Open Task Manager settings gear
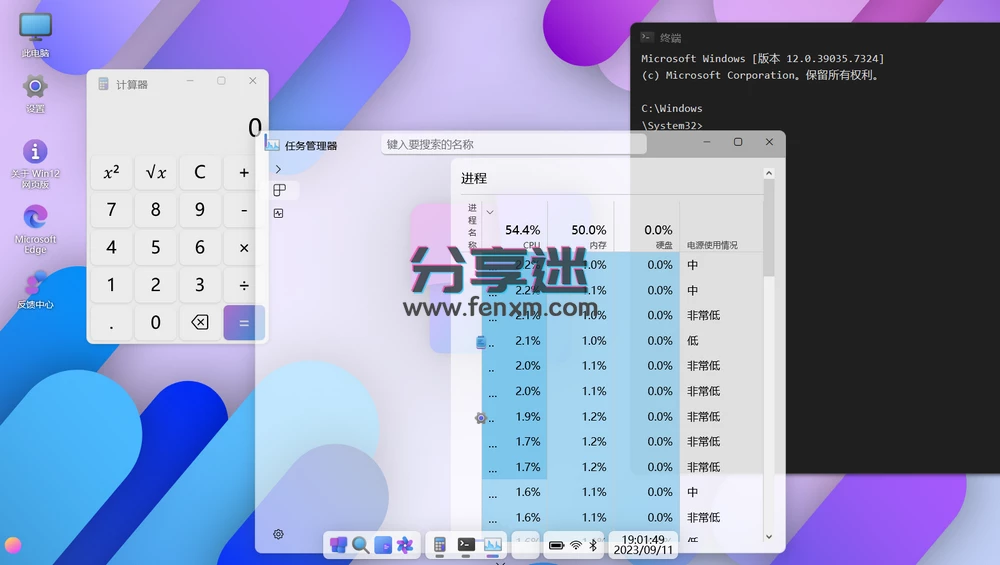1000x565 pixels. point(278,534)
